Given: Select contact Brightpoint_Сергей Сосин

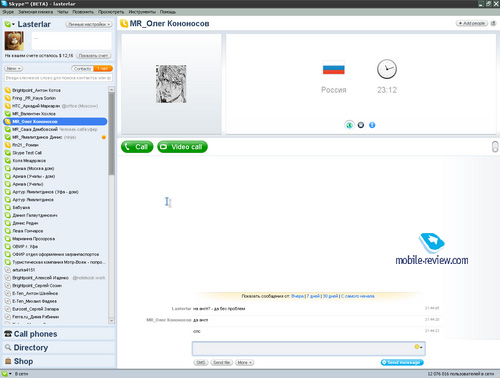Looking at the screenshot, I should [55, 285].
